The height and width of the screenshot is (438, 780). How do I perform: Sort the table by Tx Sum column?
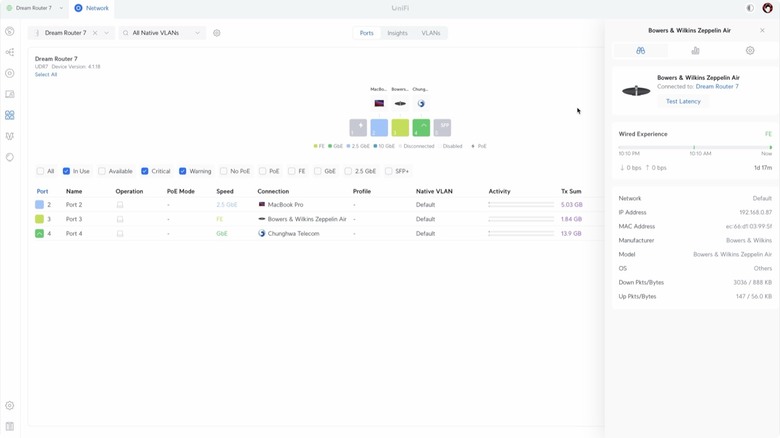coord(571,191)
